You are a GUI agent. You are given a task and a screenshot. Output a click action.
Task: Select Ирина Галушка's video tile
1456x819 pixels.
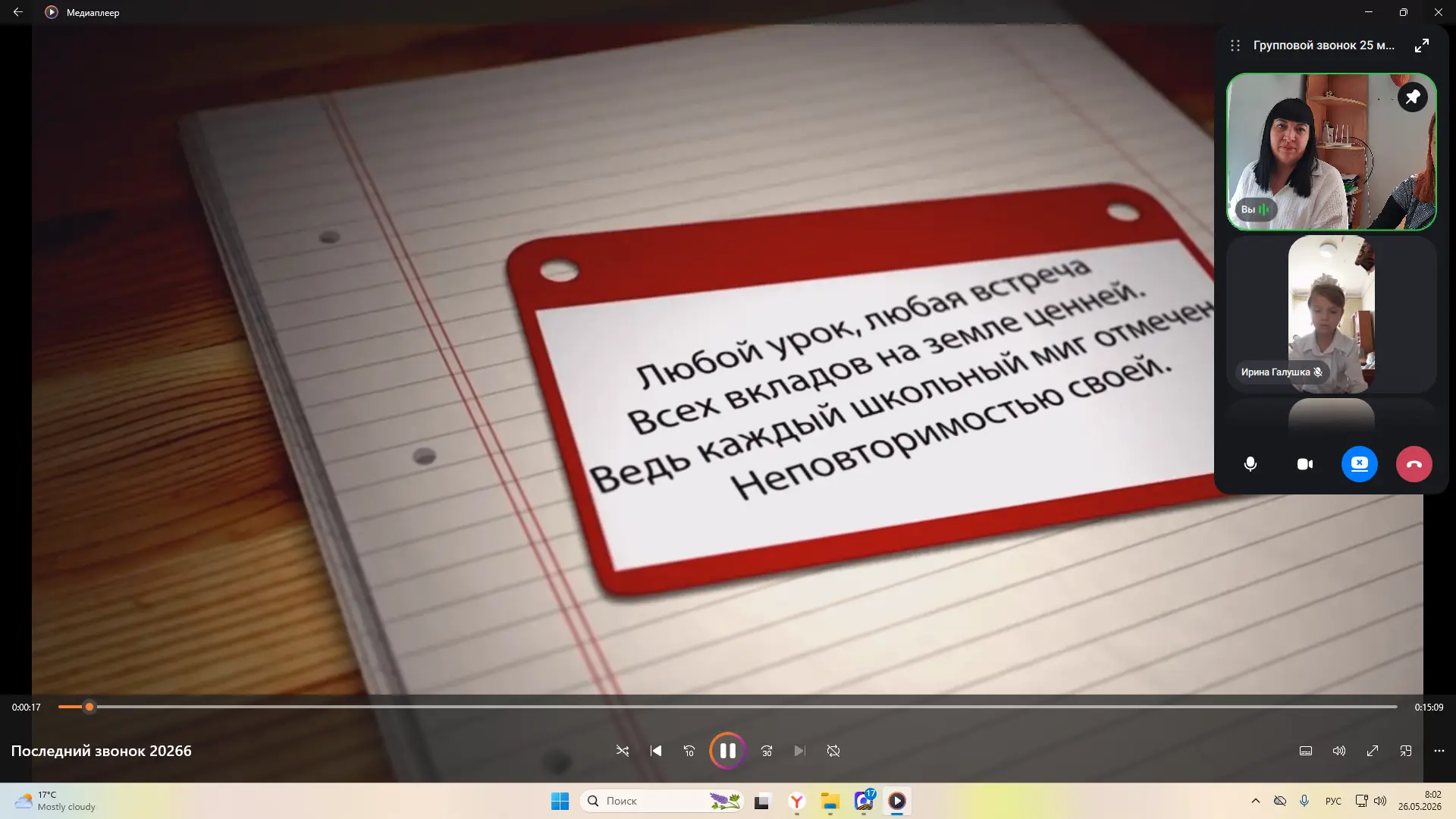[x=1331, y=314]
